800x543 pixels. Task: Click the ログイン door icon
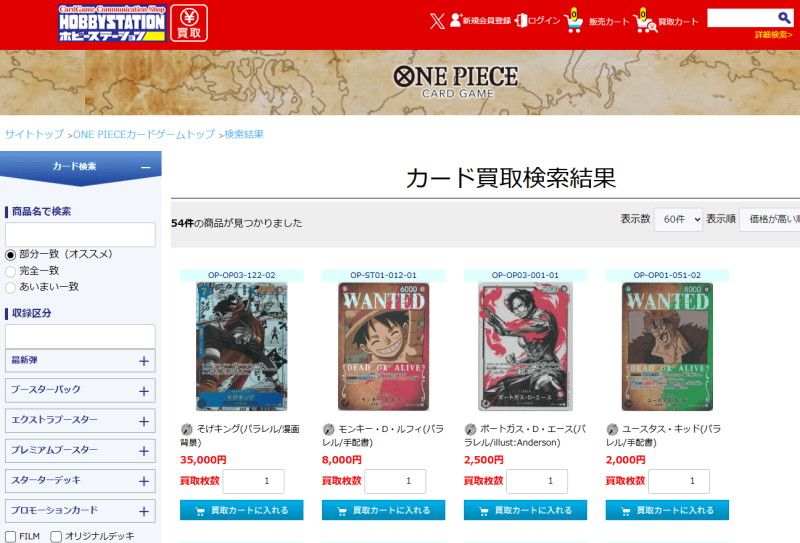521,20
